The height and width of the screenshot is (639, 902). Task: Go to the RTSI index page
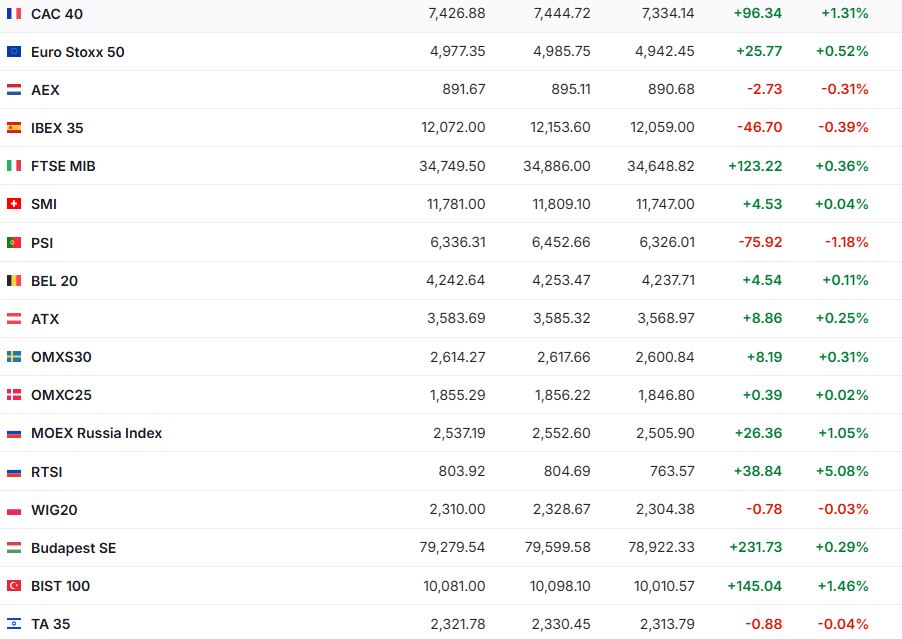point(47,472)
